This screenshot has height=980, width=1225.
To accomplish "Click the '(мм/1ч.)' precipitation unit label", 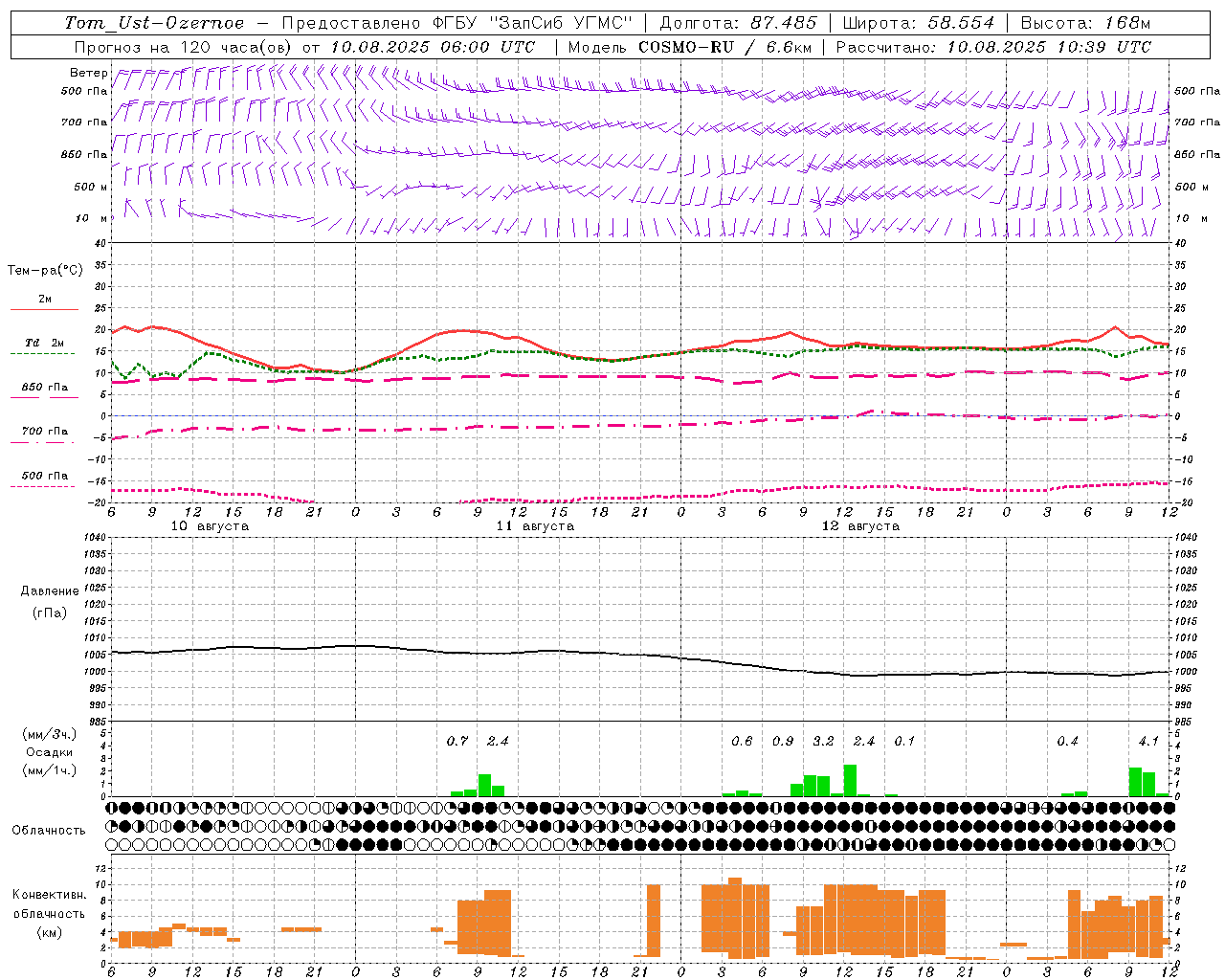I will coord(50,770).
